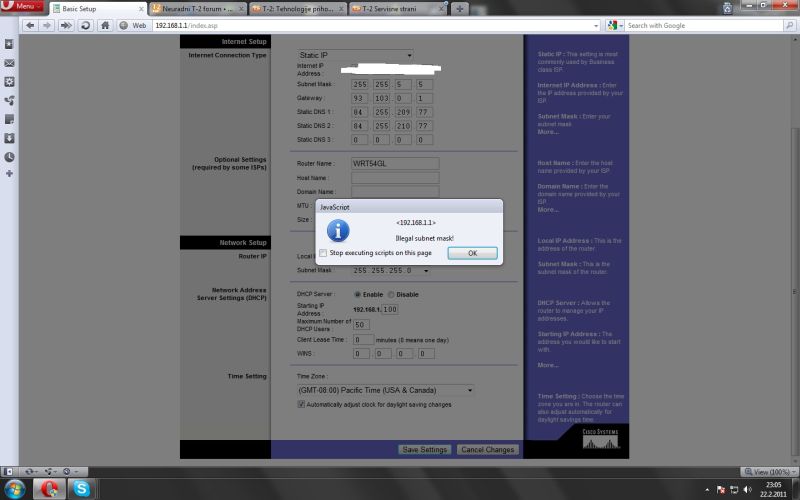
Task: Open the Downloads panel in sidebar
Action: (9, 138)
